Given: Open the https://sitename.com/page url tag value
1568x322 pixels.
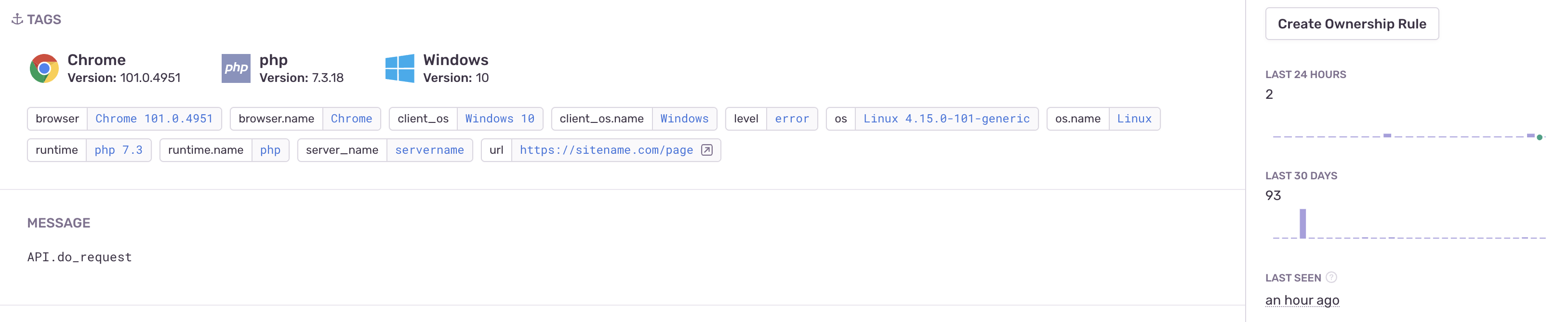Looking at the screenshot, I should pyautogui.click(x=605, y=150).
